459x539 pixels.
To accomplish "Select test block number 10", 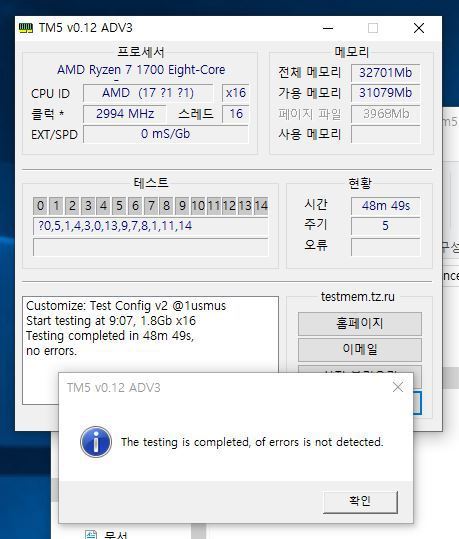I will 198,206.
